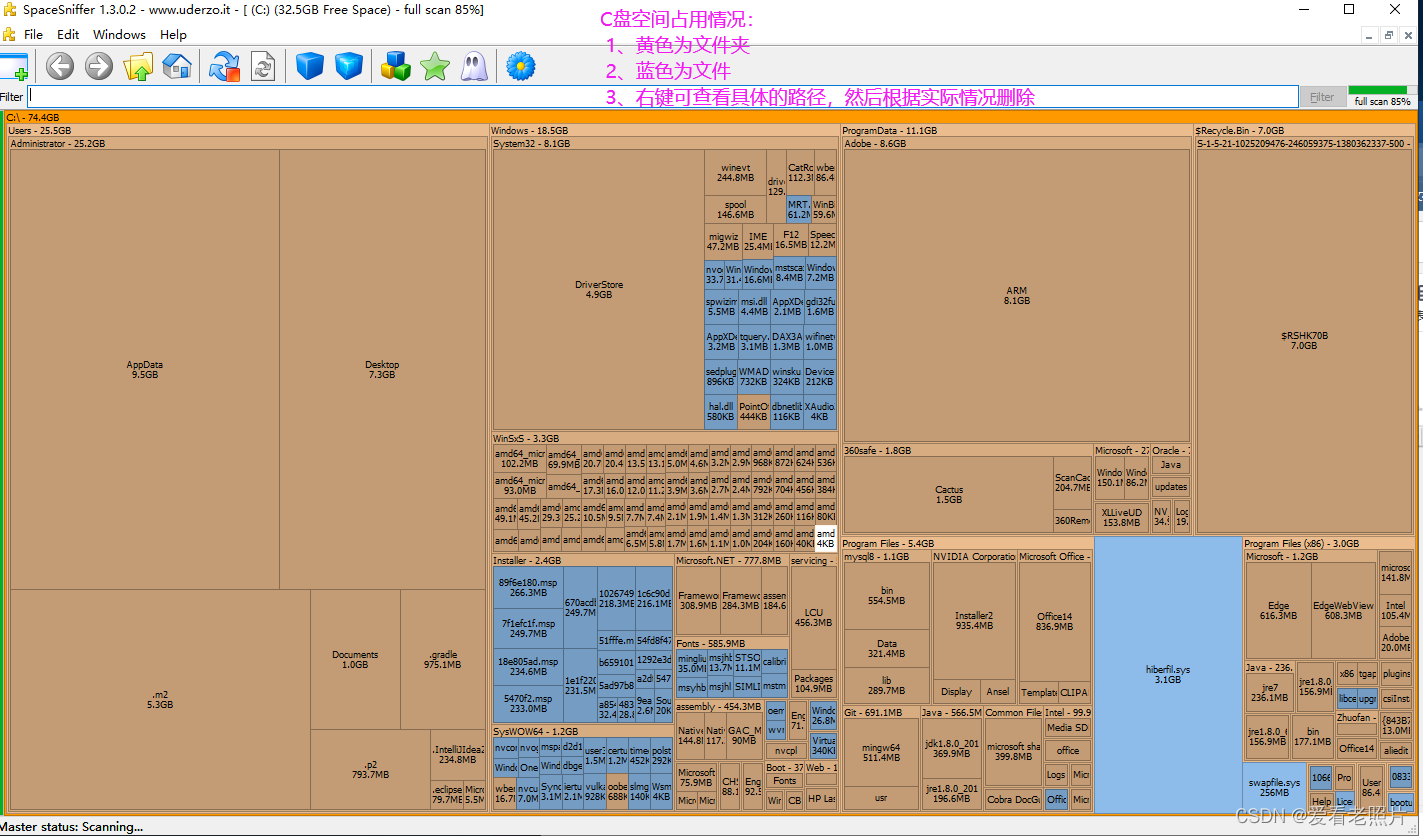This screenshot has width=1423, height=836.
Task: Open the Edit menu
Action: tap(68, 34)
